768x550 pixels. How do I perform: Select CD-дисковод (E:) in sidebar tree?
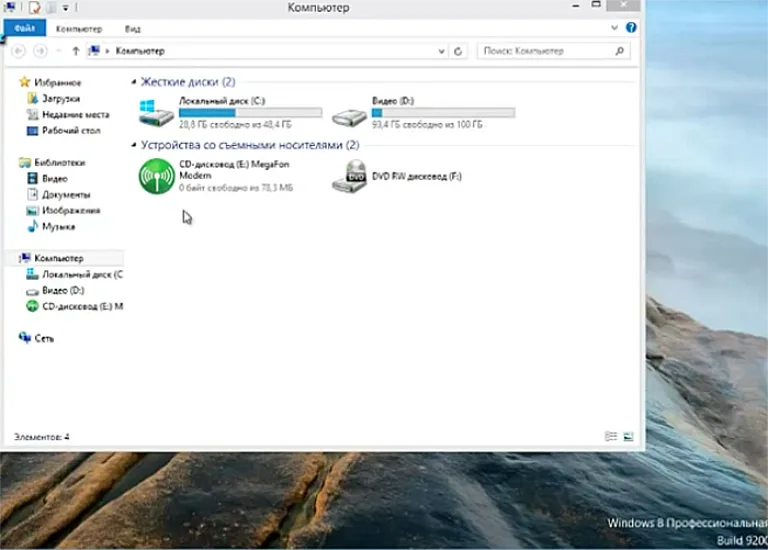[82, 307]
